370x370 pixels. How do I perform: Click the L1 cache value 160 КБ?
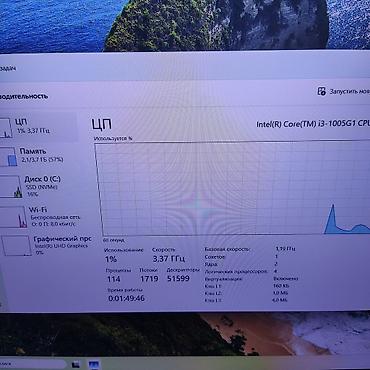click(281, 286)
